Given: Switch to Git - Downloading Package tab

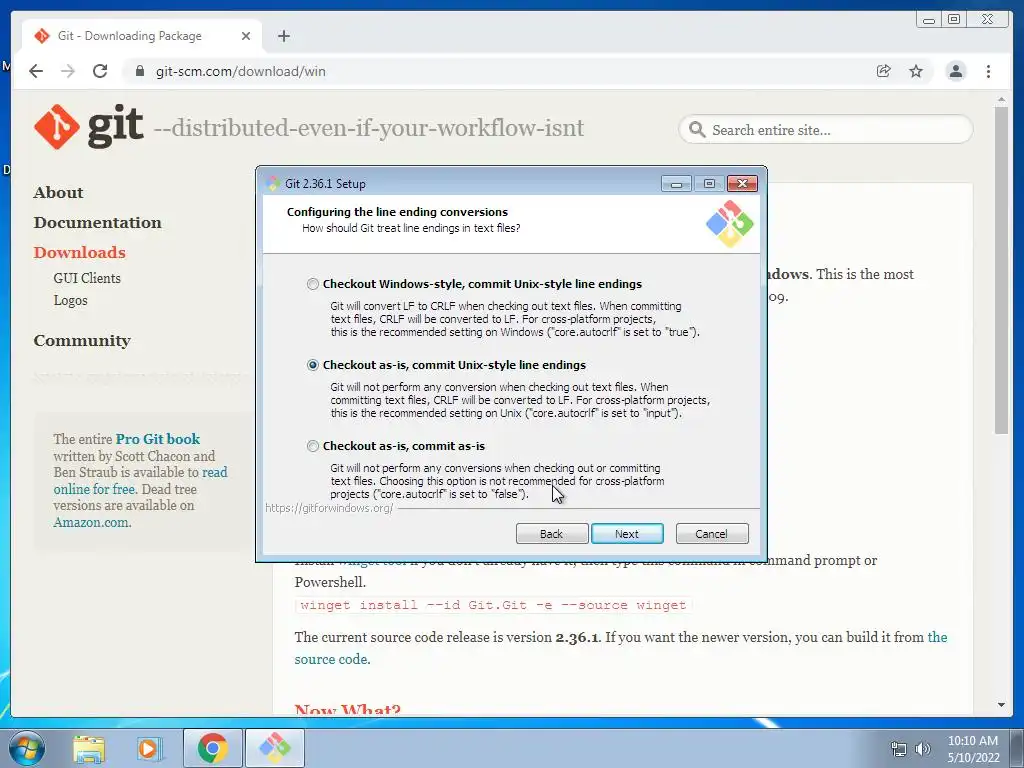Looking at the screenshot, I should click(x=142, y=36).
